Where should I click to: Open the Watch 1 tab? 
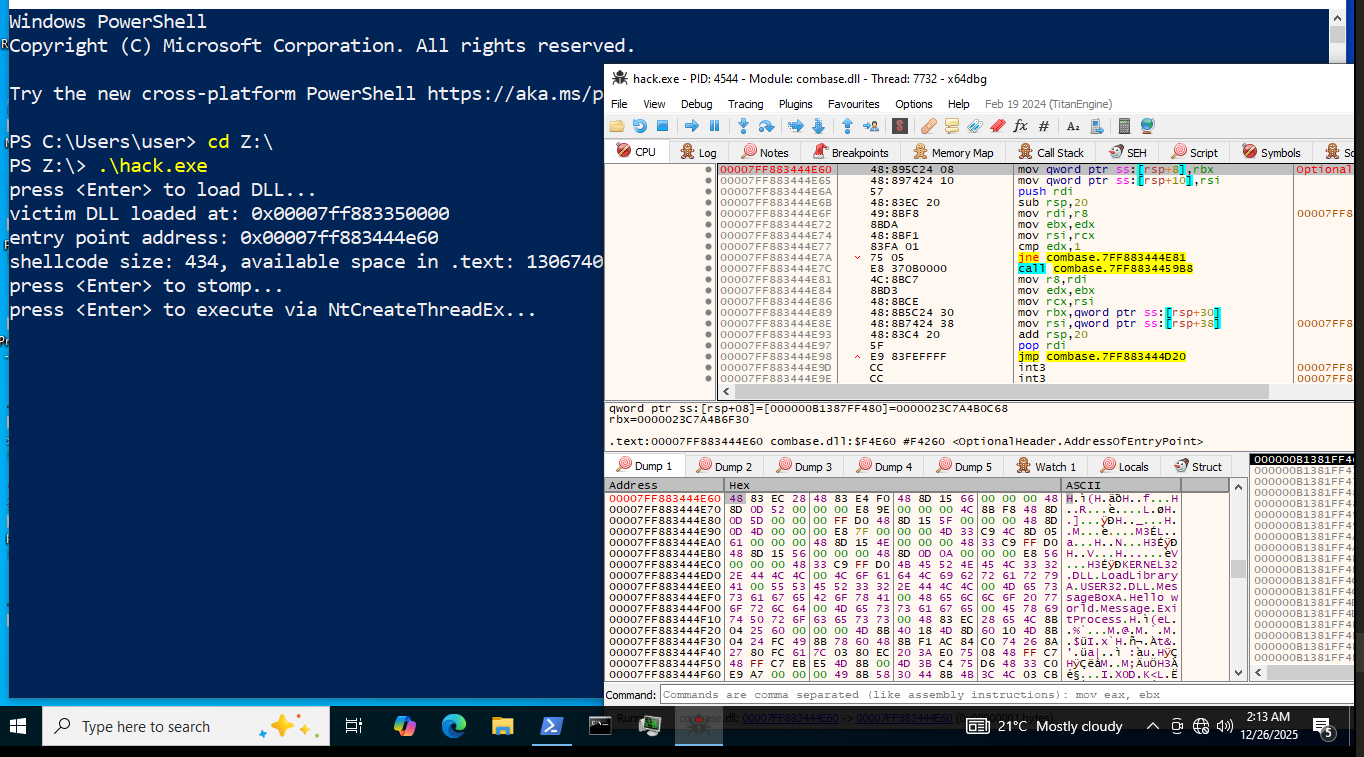pos(1046,466)
